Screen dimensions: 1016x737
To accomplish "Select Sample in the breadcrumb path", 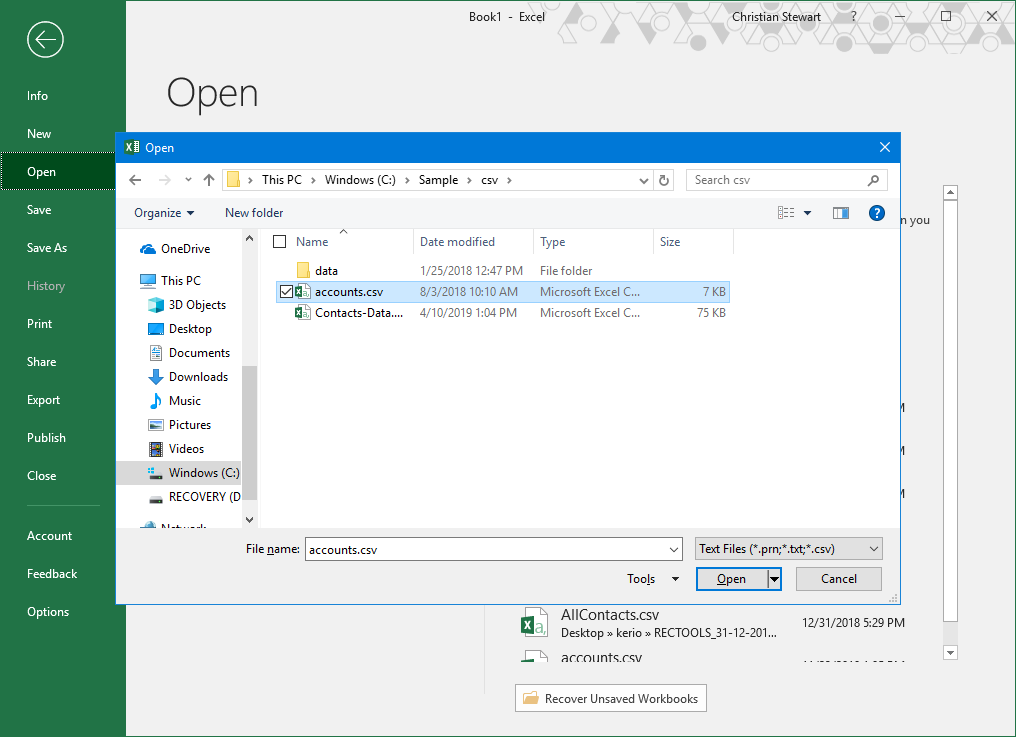I will (x=438, y=180).
